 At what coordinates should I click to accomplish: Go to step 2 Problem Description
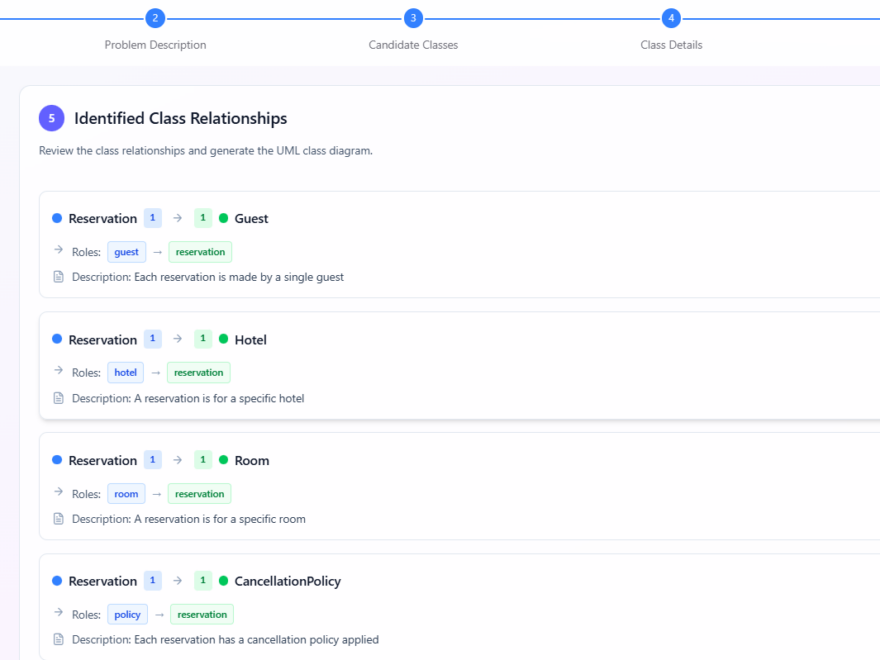click(155, 18)
